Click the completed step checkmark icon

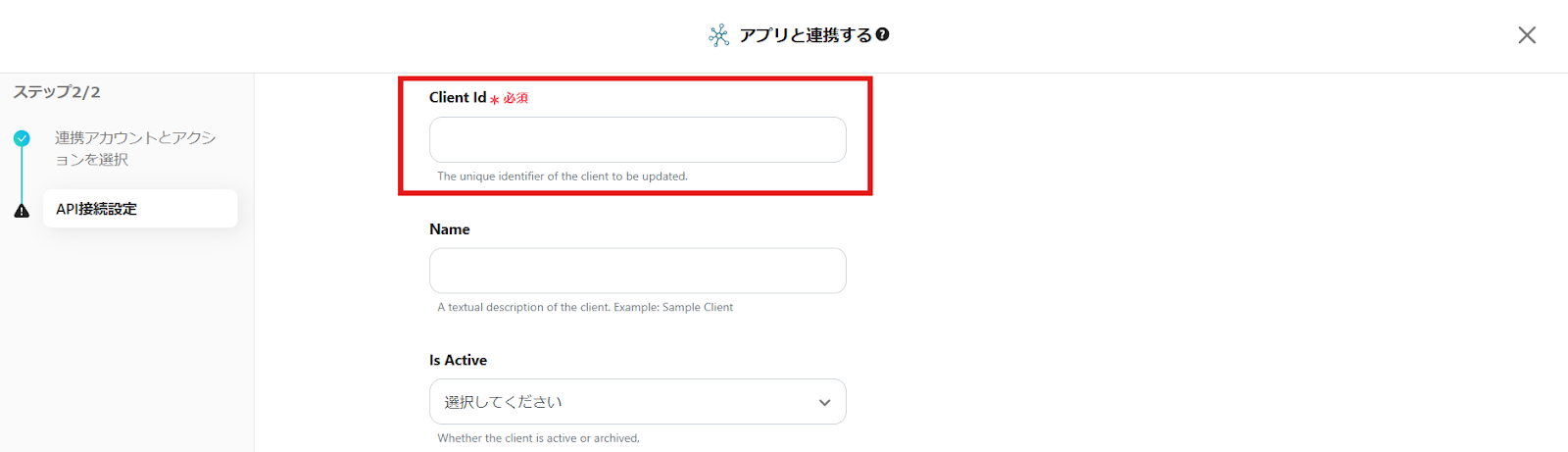pyautogui.click(x=22, y=138)
